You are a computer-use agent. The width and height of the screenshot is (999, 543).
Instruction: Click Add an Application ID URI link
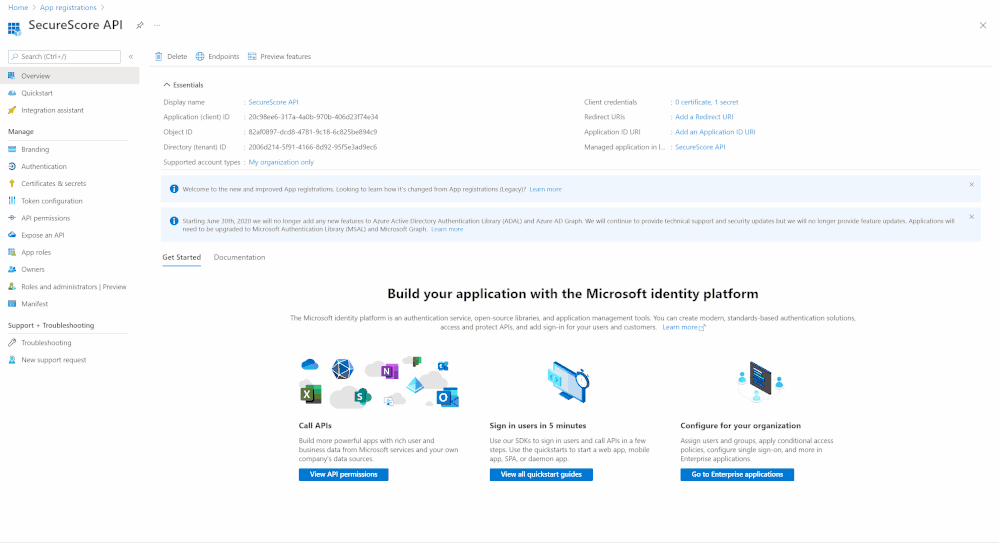pos(715,132)
